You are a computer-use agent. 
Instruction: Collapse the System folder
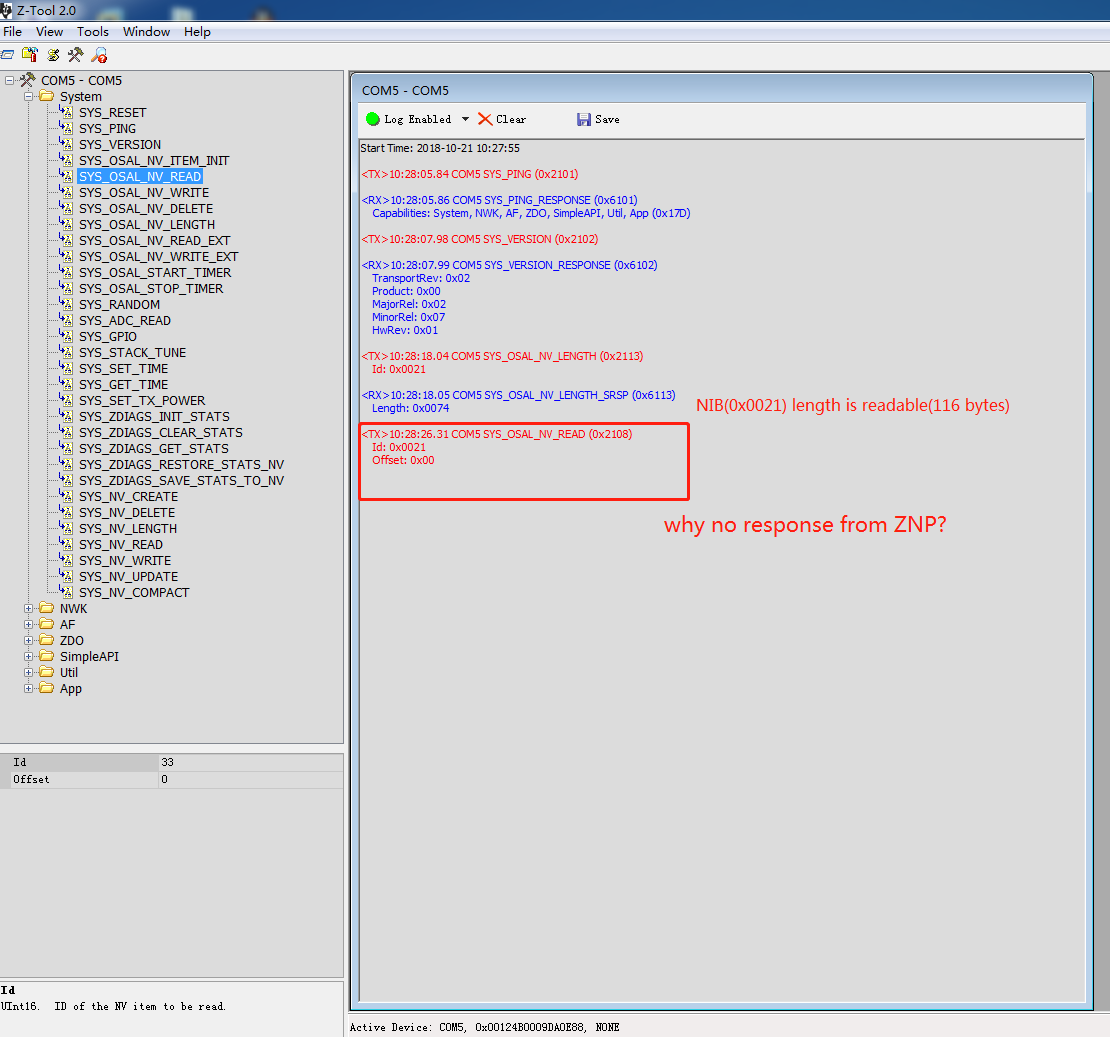tap(28, 96)
